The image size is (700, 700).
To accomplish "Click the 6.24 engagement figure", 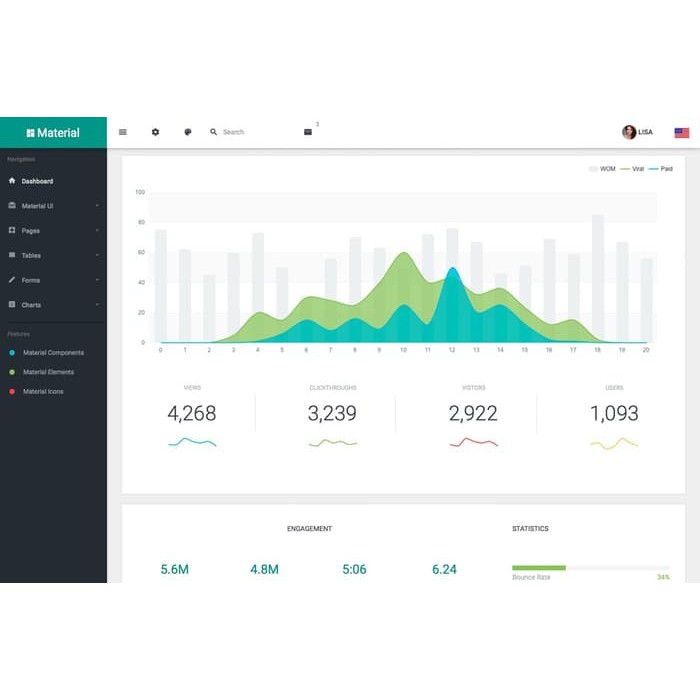I will [444, 569].
